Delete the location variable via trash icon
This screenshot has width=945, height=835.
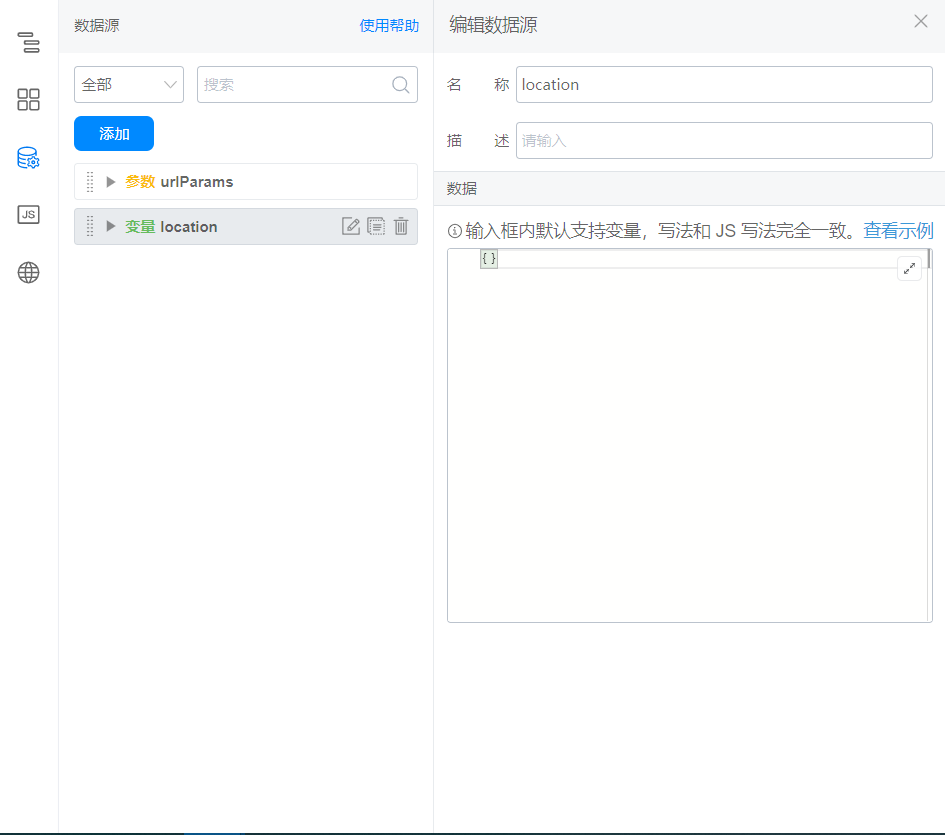(401, 226)
